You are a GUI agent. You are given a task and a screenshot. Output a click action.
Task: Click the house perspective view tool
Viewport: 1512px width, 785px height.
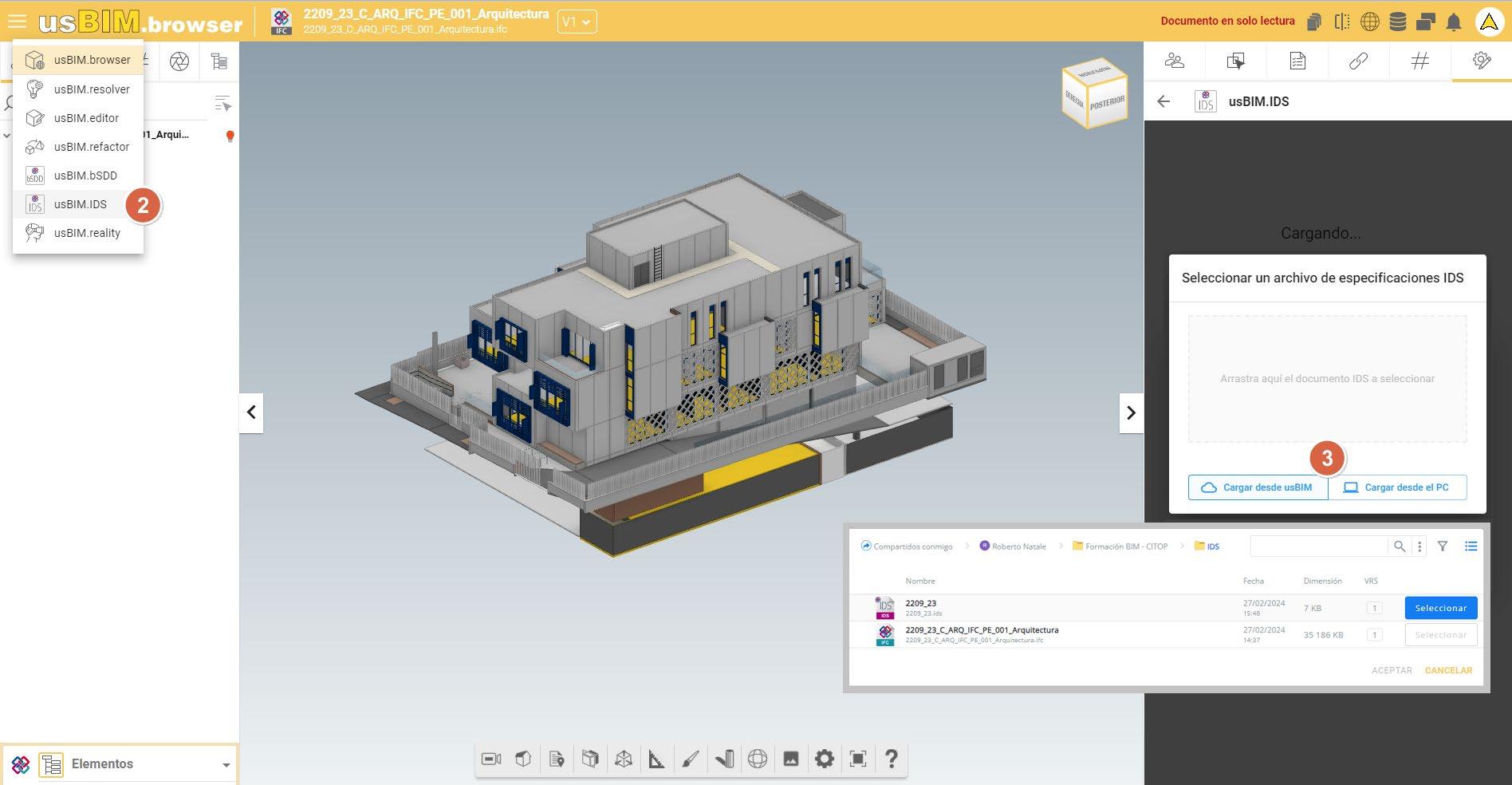point(523,759)
